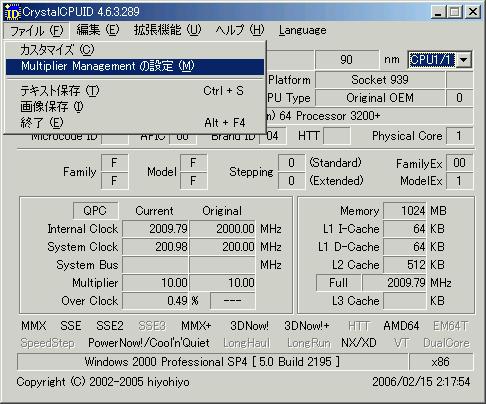Click the MMX feature label
This screenshot has height=404, width=486.
(x=34, y=326)
